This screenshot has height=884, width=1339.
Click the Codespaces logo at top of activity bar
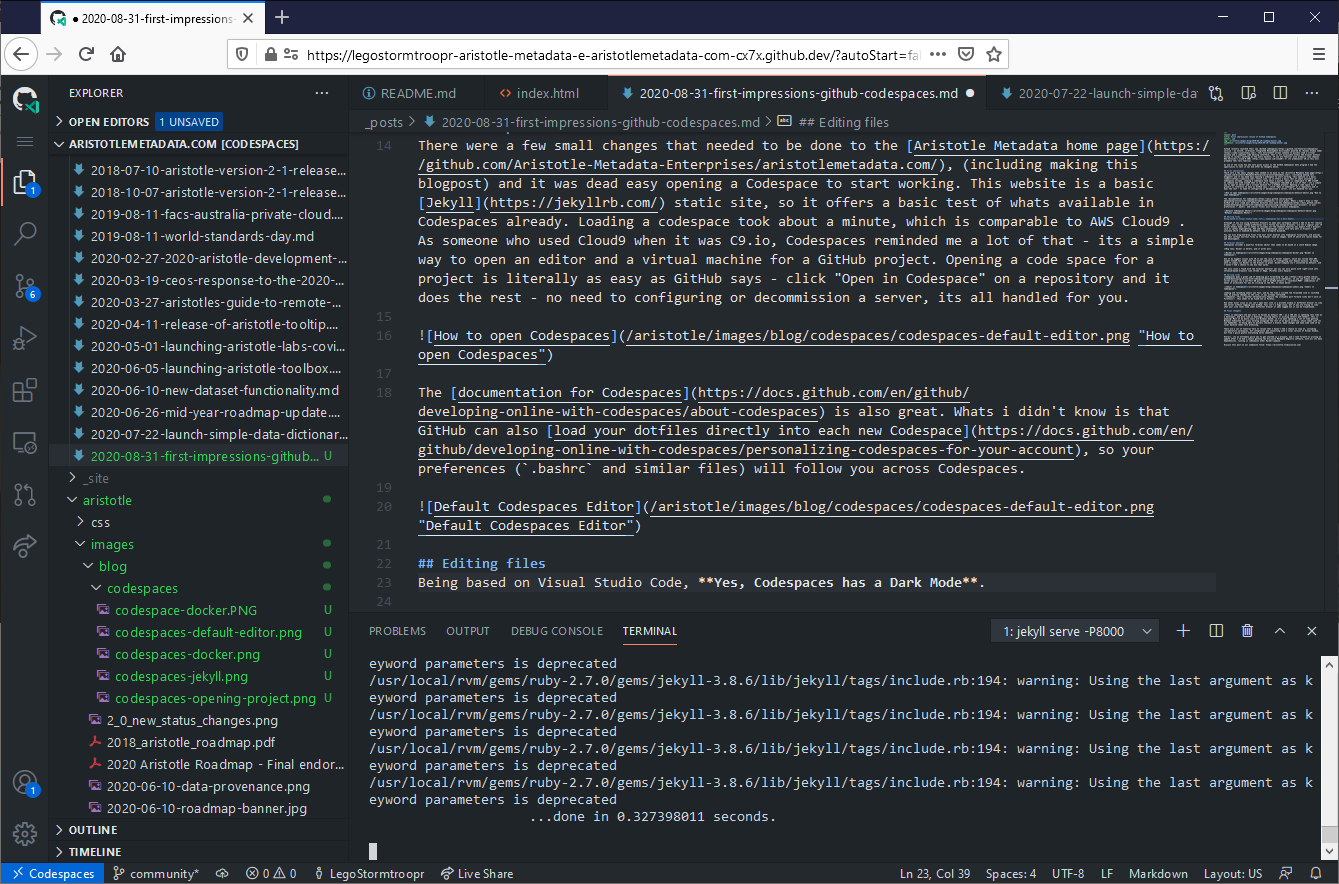25,99
